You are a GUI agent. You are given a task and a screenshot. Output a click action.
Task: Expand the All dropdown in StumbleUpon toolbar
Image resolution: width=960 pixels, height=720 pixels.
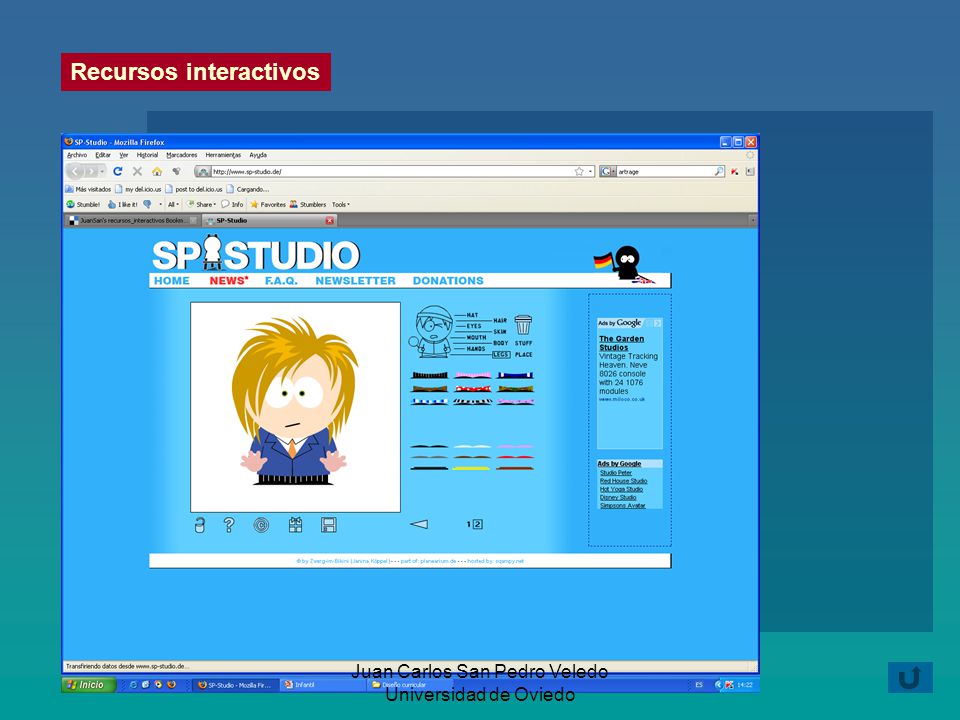click(x=173, y=204)
